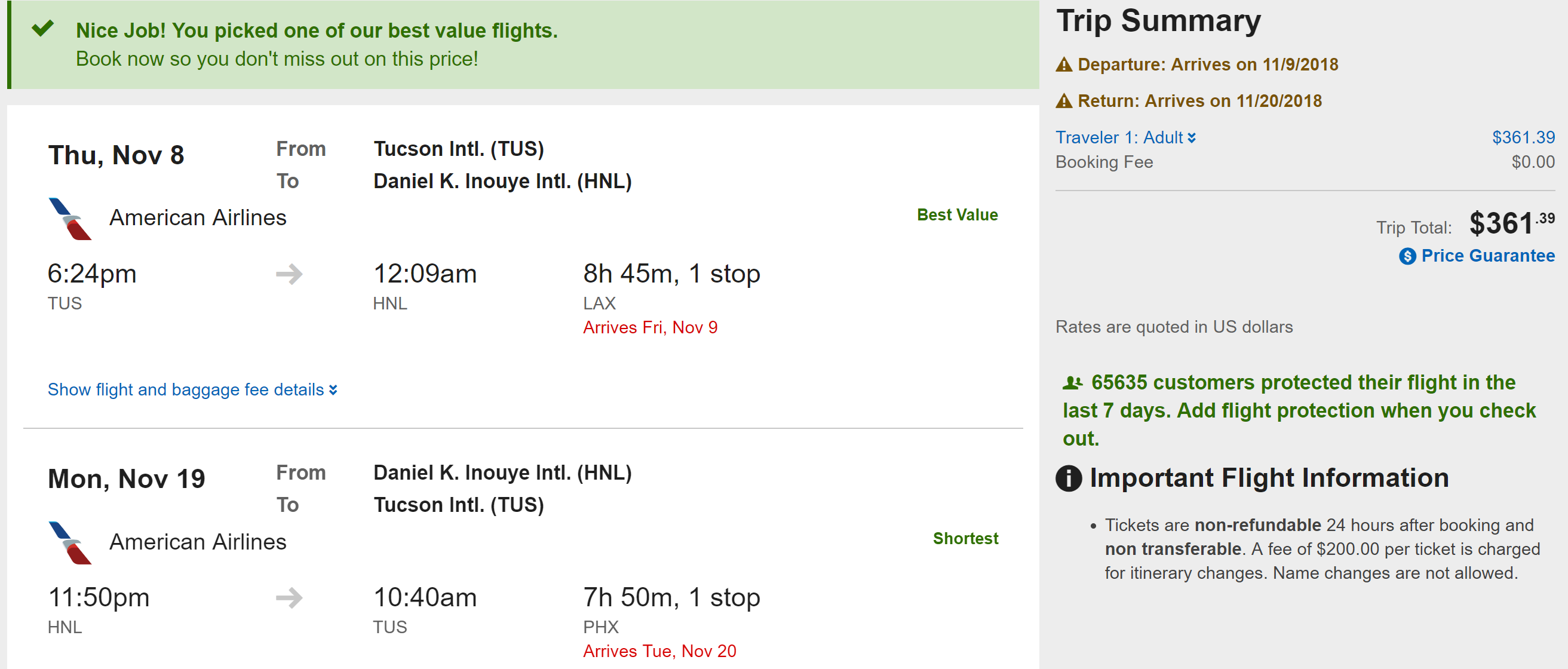Image resolution: width=1568 pixels, height=669 pixels.
Task: Click the Important Flight Information info icon
Action: tap(1068, 478)
